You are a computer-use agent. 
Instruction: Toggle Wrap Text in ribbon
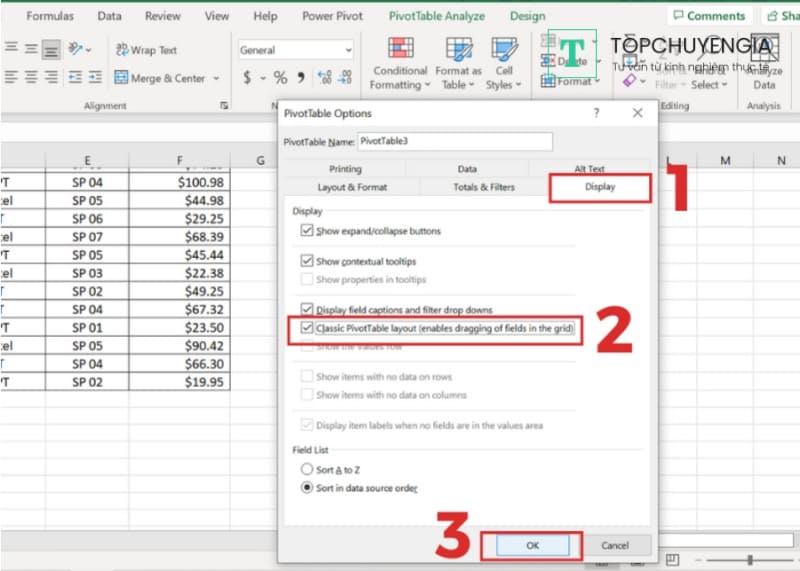click(x=122, y=50)
